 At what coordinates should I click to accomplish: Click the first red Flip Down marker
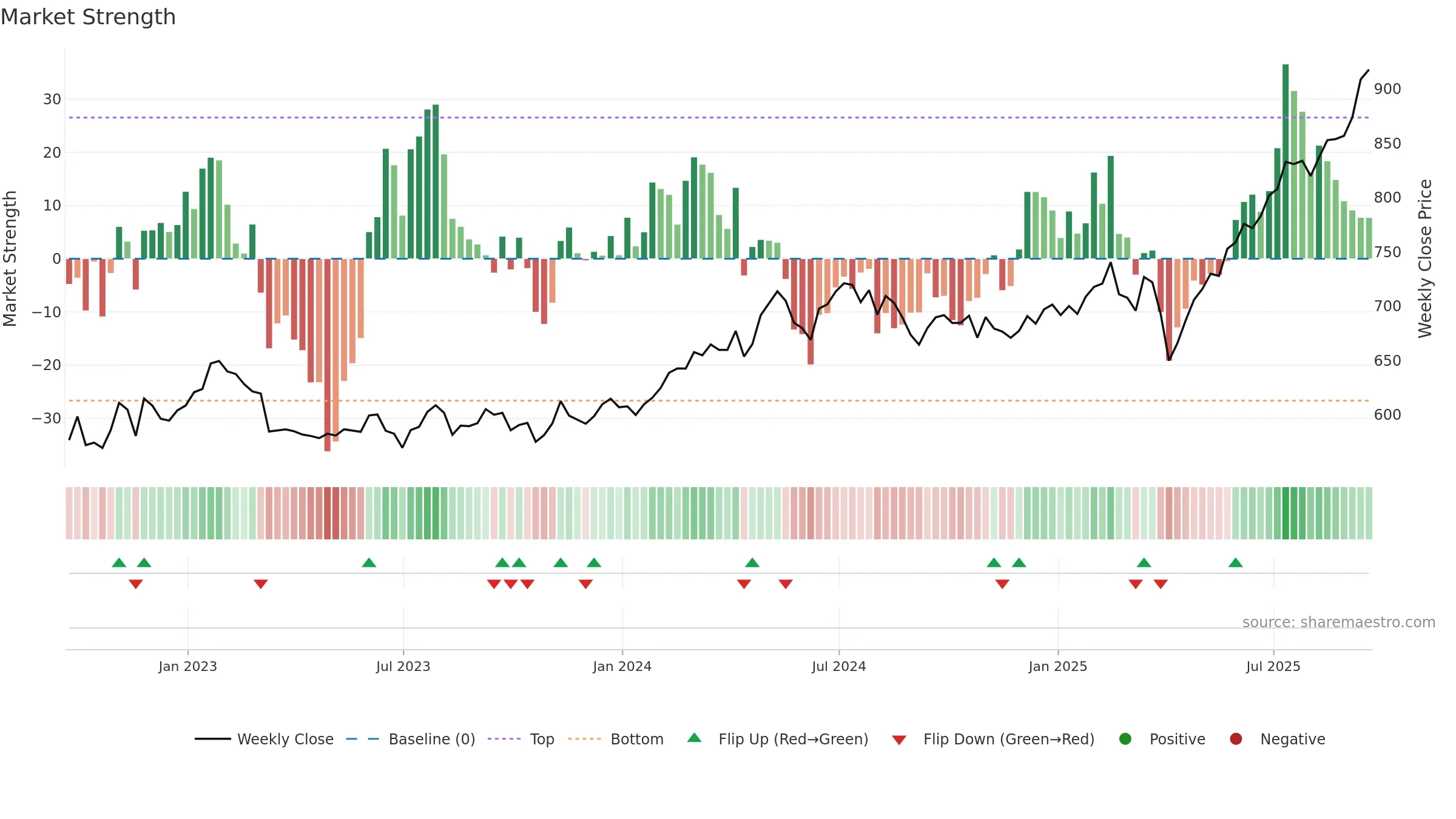coord(135,584)
